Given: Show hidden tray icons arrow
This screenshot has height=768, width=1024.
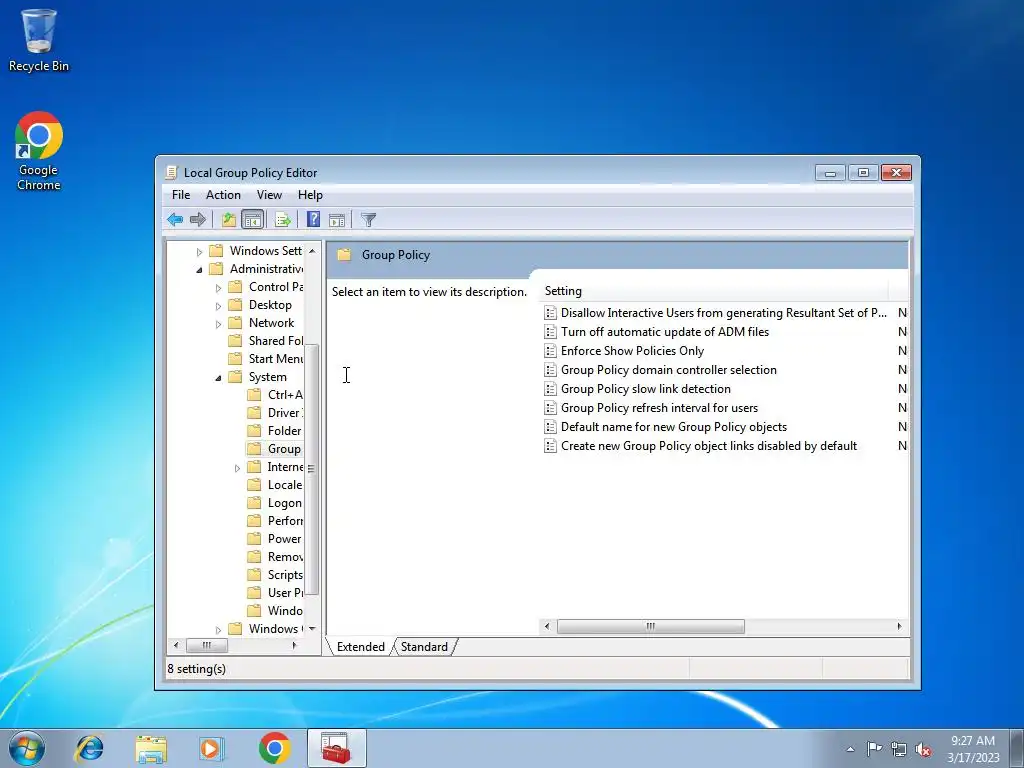Looking at the screenshot, I should tap(850, 749).
